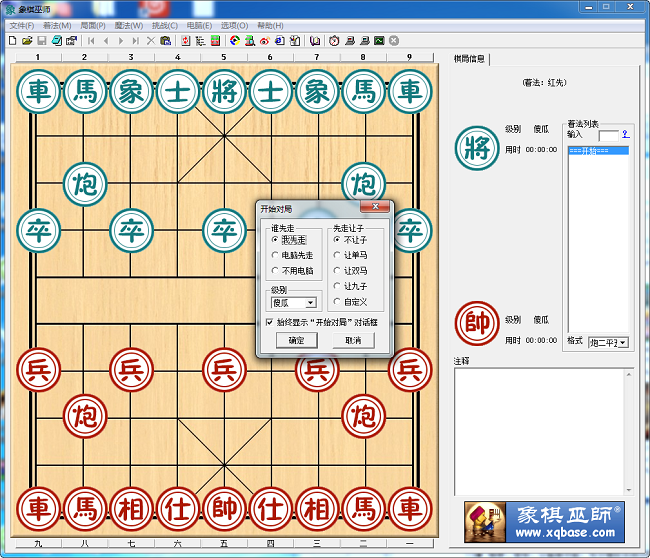Click the black 炮 cannon on file 2

[85, 184]
